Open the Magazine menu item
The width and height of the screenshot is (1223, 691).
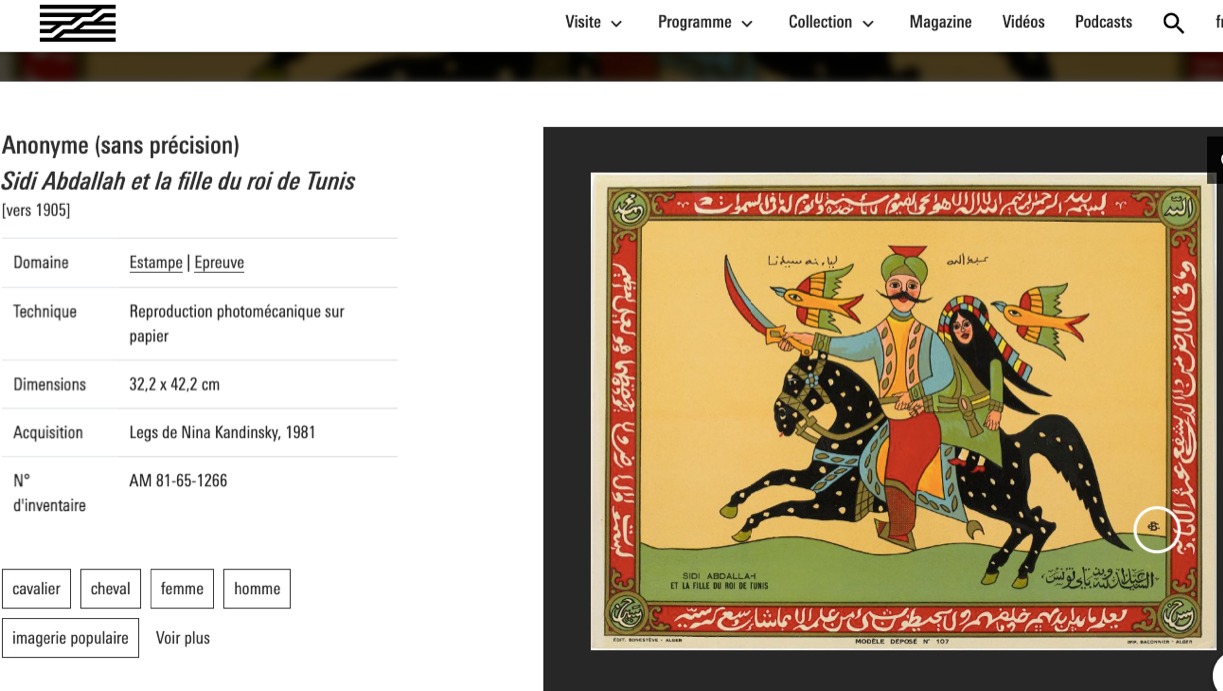click(940, 22)
